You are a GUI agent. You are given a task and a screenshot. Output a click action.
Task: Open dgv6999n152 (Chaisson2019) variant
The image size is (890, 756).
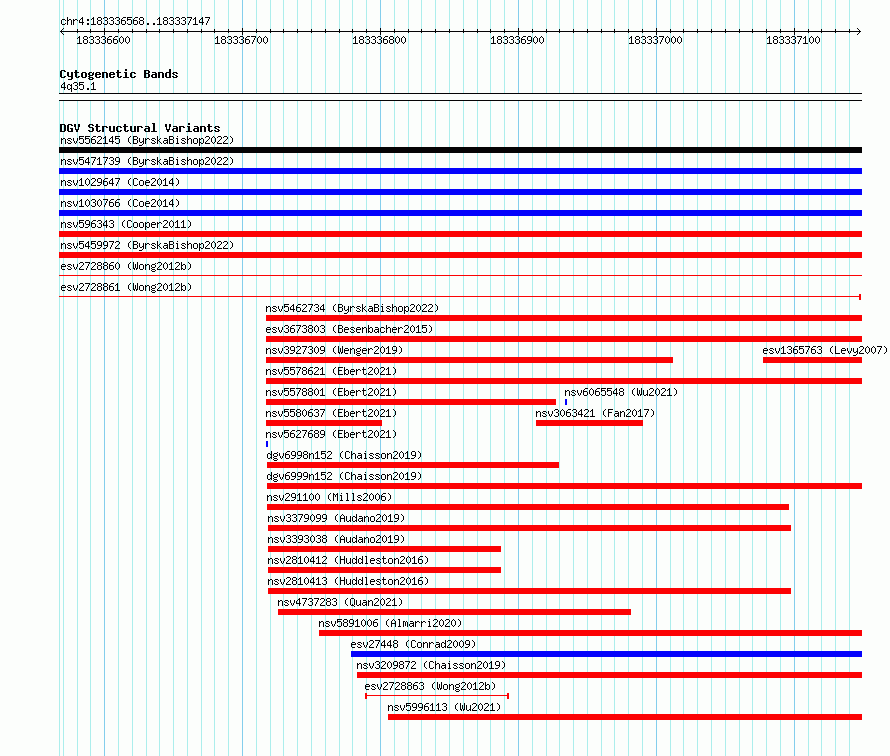pyautogui.click(x=344, y=476)
